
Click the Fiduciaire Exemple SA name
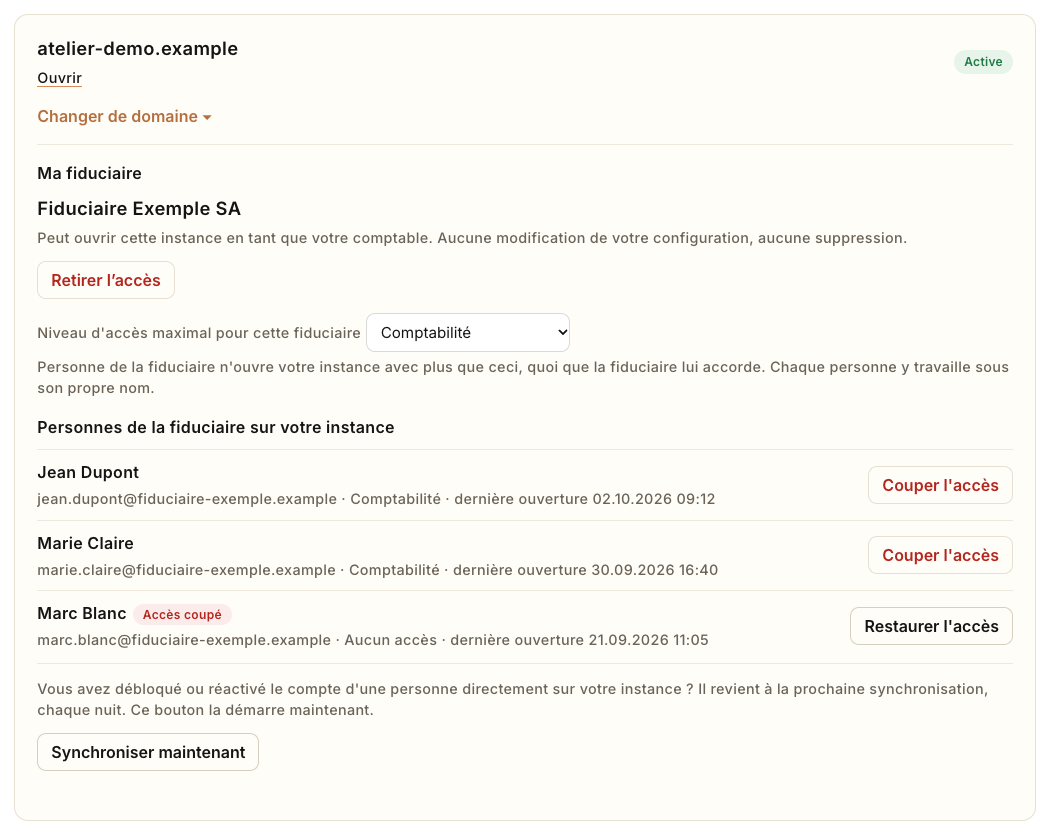click(x=139, y=209)
